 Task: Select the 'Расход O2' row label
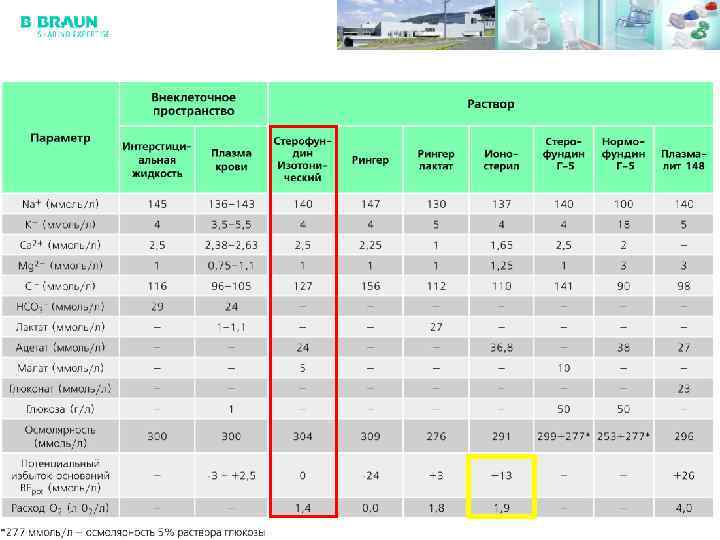click(x=60, y=508)
